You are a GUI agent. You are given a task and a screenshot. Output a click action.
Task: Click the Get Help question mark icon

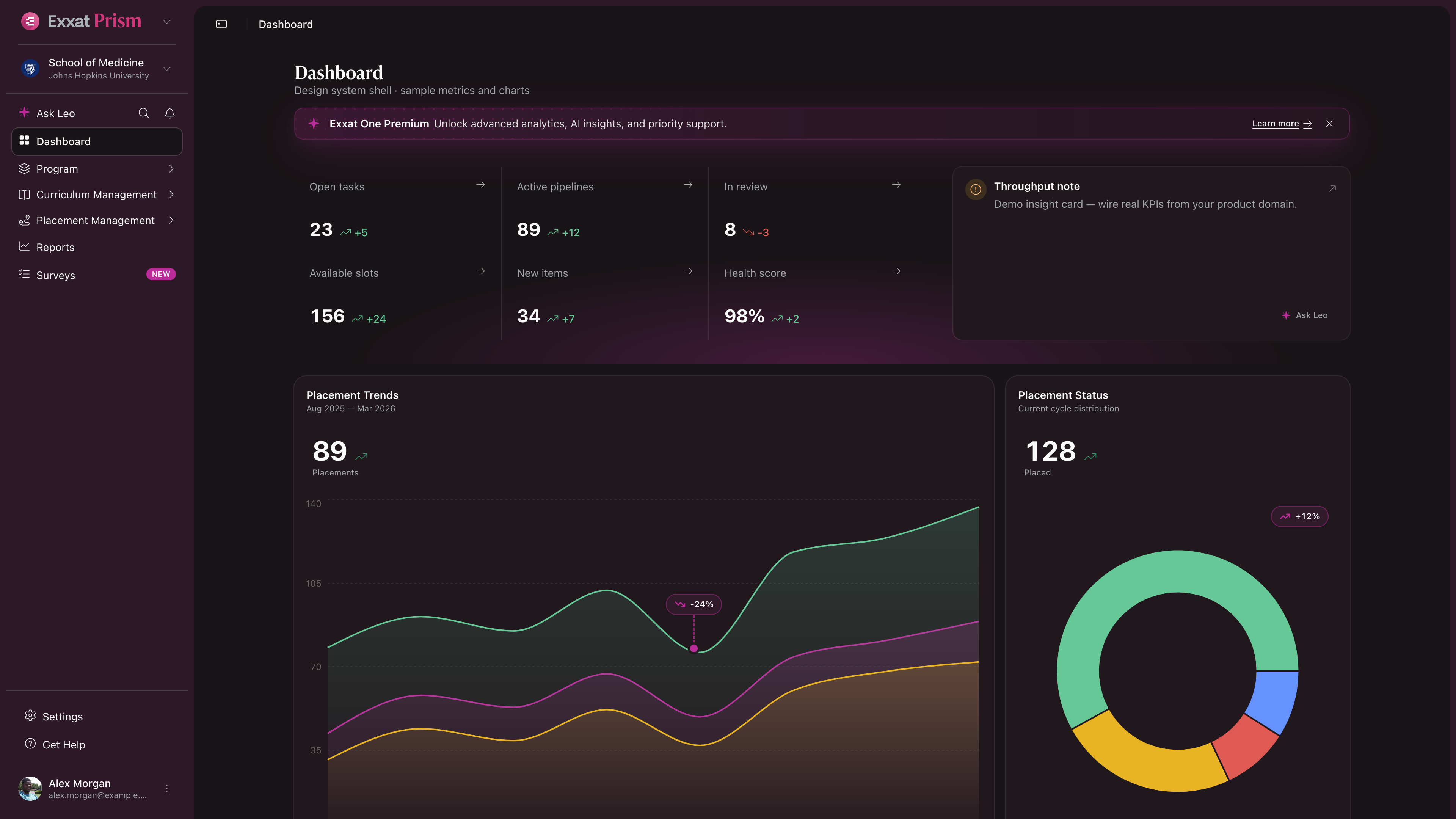pos(30,744)
